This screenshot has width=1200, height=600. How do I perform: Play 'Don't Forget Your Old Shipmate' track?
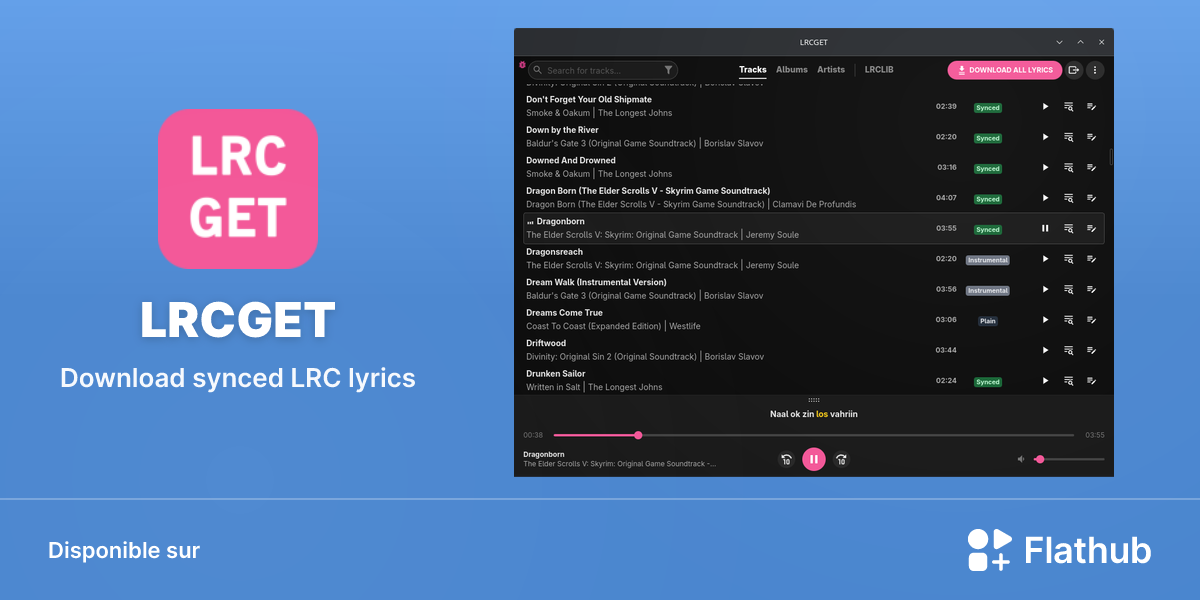tap(1045, 106)
